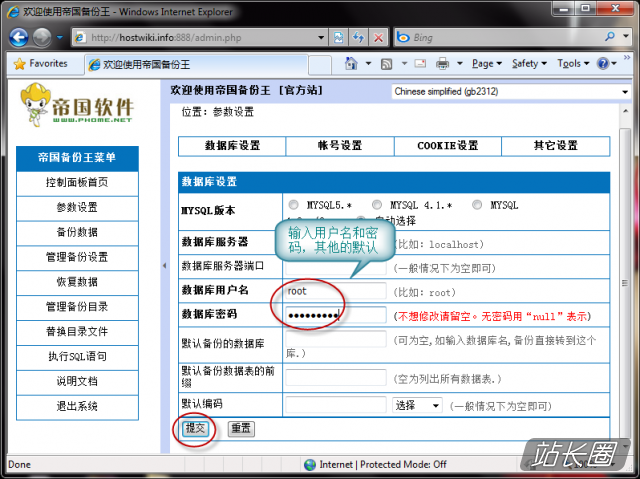Click the 默认备份数据表的前缀 input field
This screenshot has width=640, height=479.
click(x=336, y=377)
